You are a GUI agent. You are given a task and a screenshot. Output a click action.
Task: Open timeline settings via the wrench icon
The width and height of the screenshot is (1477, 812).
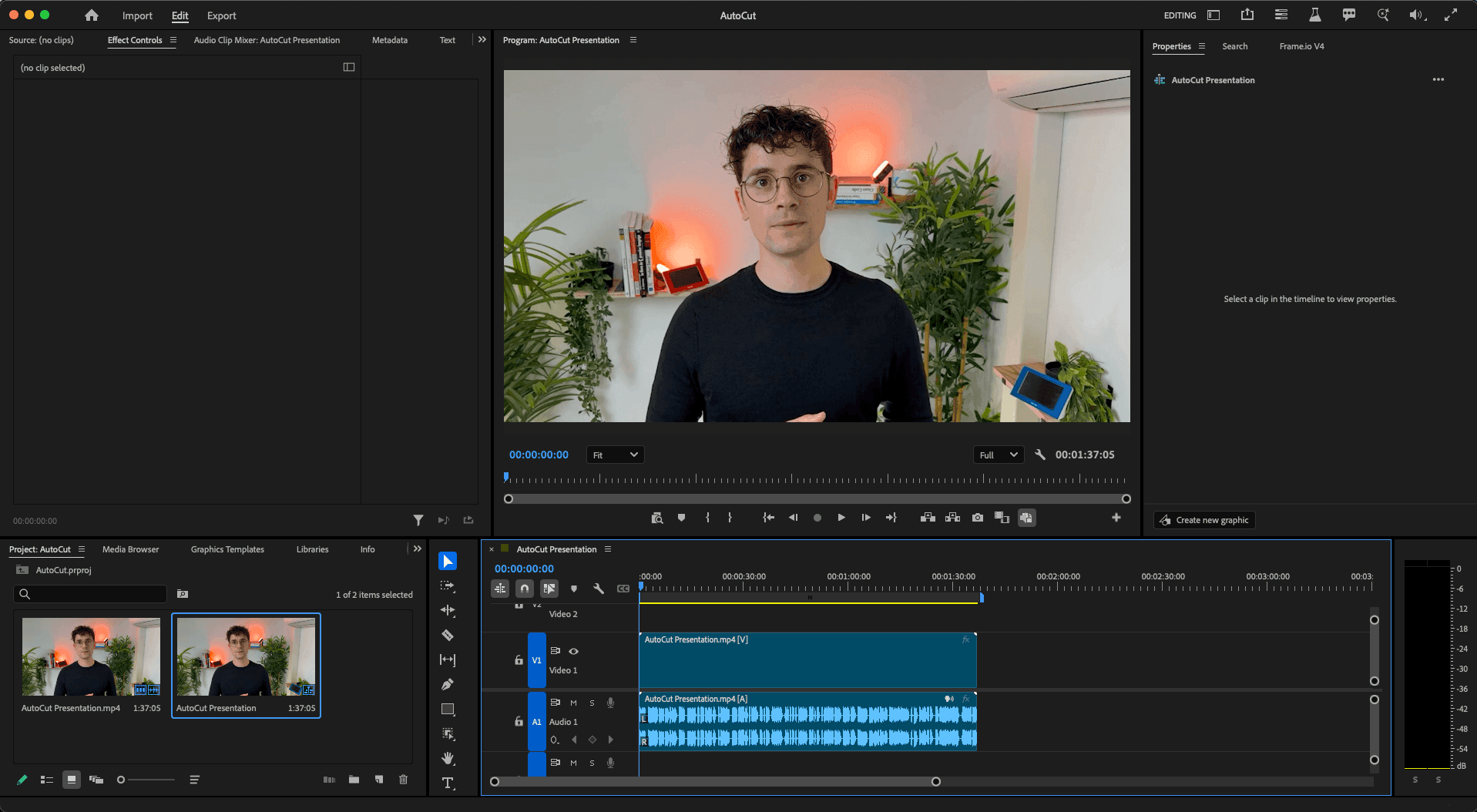click(x=599, y=588)
